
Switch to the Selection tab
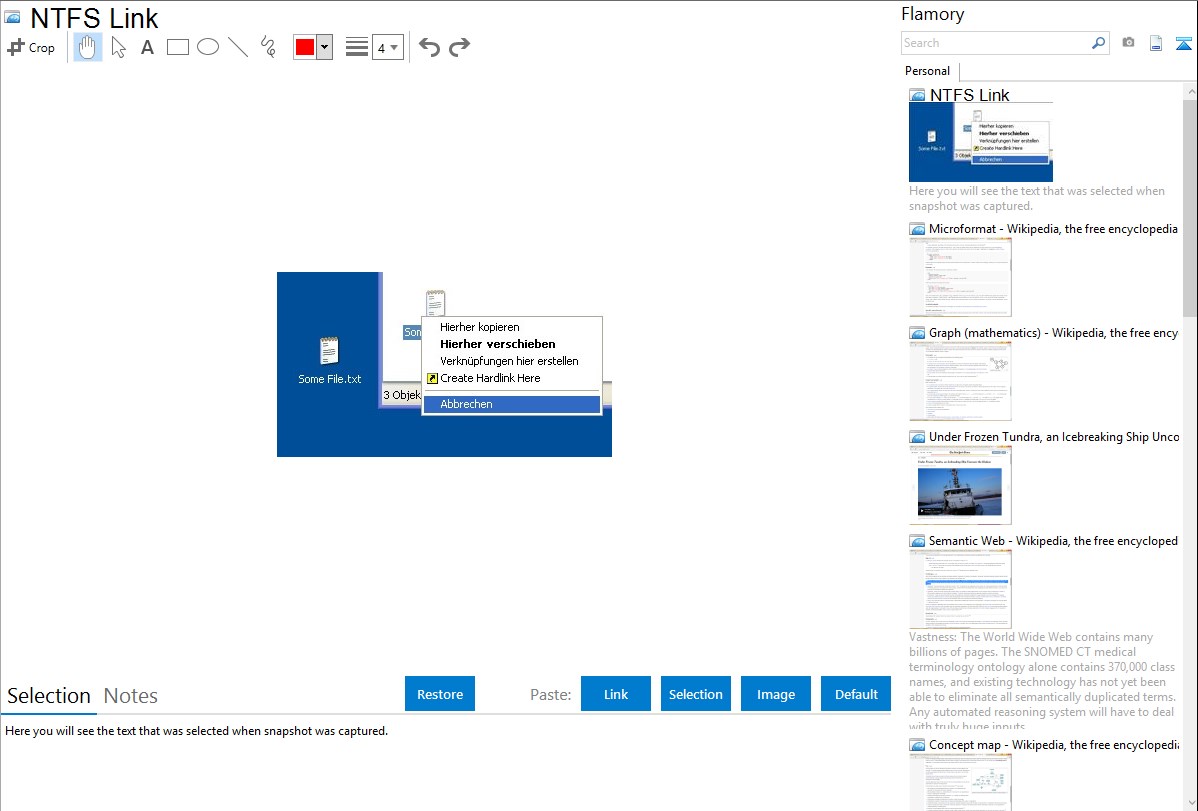pyautogui.click(x=49, y=696)
